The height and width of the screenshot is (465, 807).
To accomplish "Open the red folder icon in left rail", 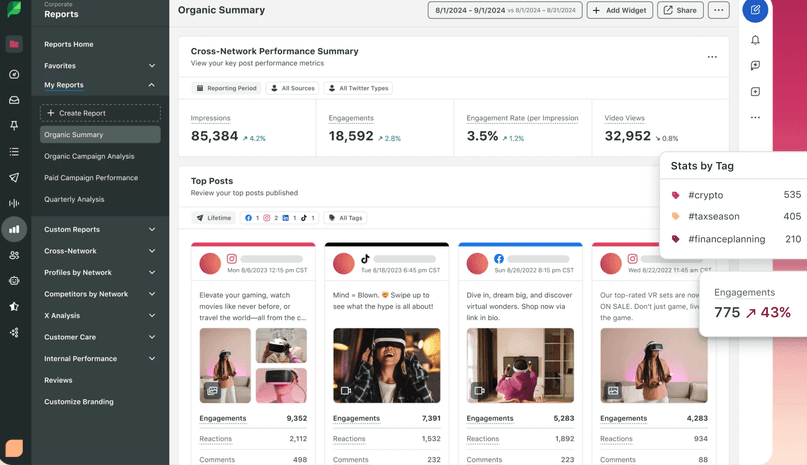I will (x=14, y=44).
